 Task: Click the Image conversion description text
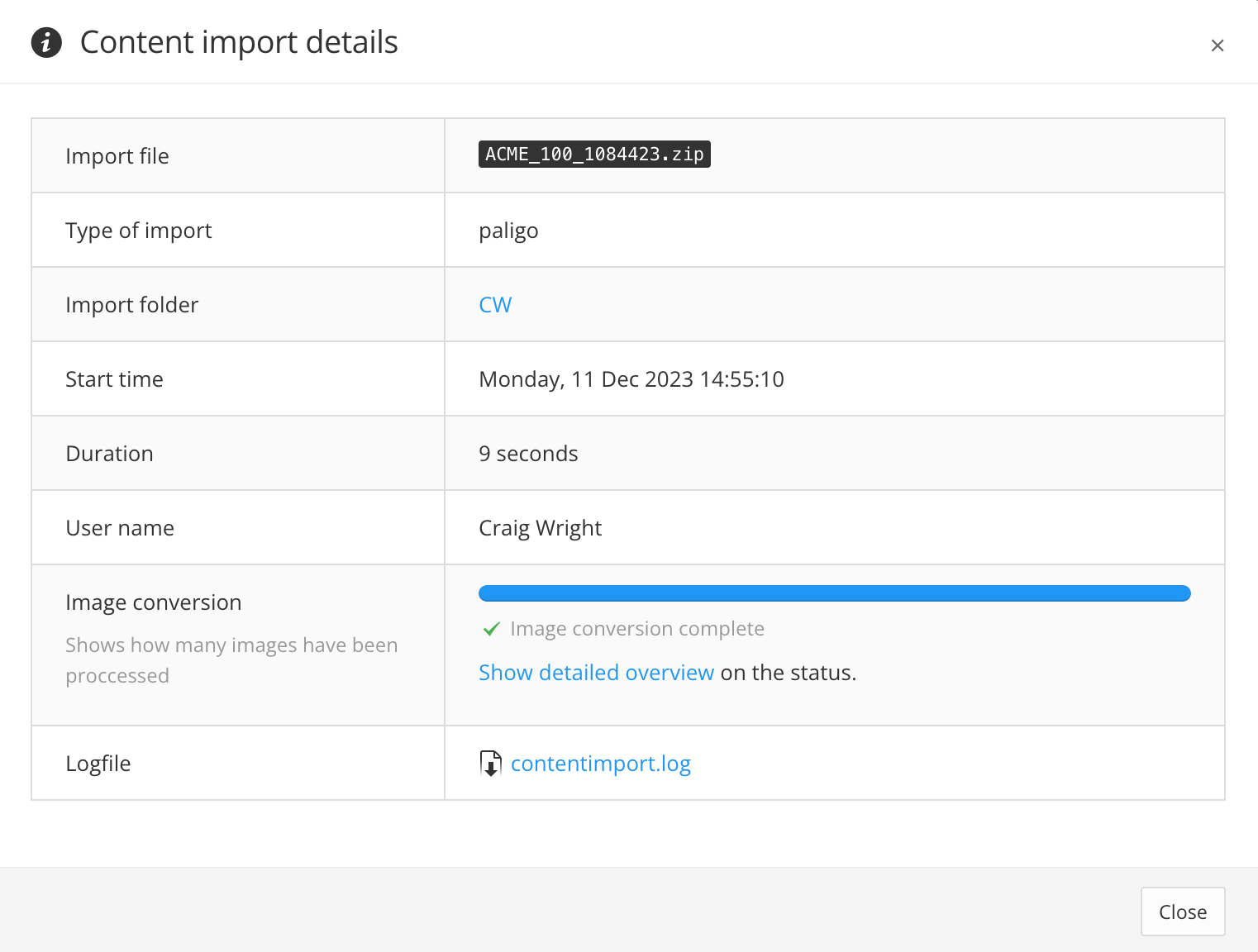231,659
